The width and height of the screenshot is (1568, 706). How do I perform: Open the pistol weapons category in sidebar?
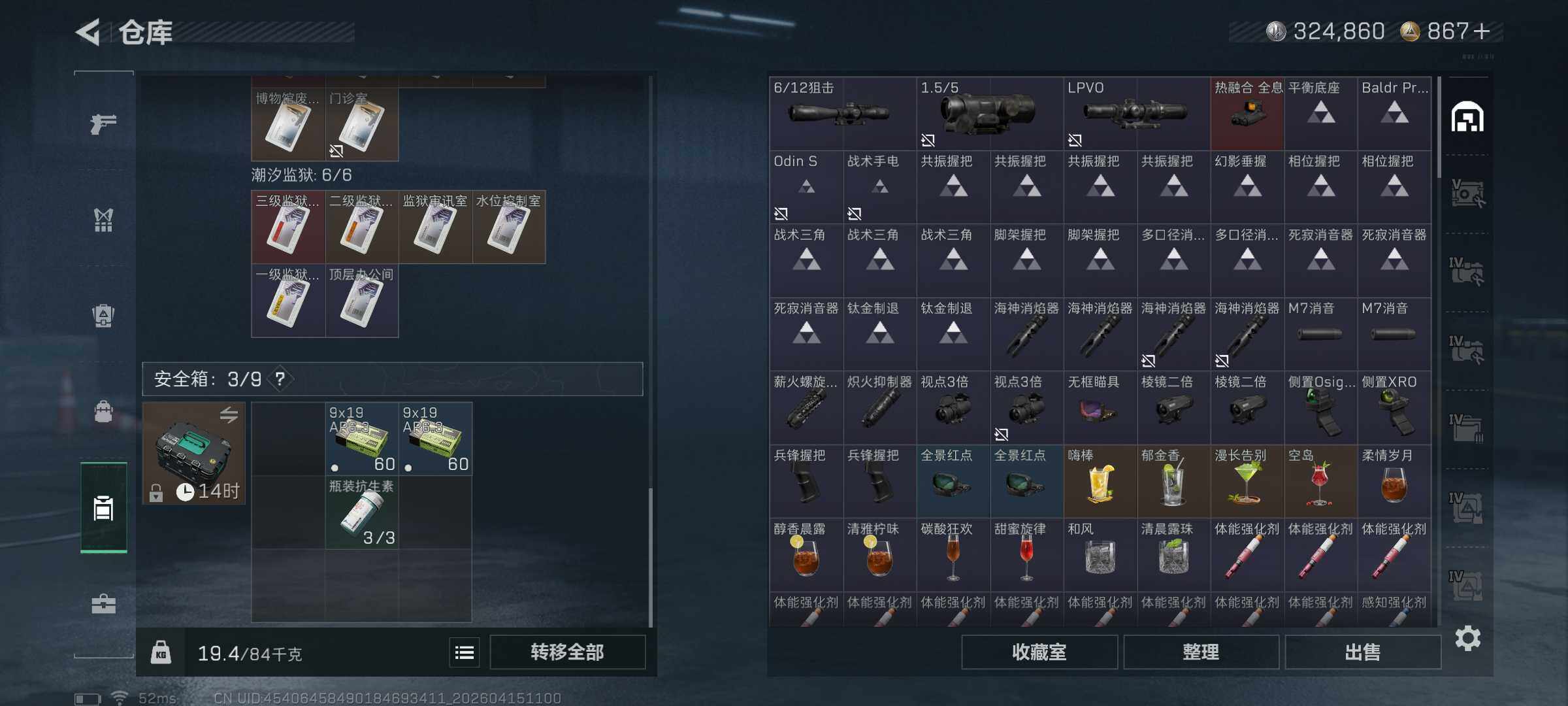click(x=103, y=124)
